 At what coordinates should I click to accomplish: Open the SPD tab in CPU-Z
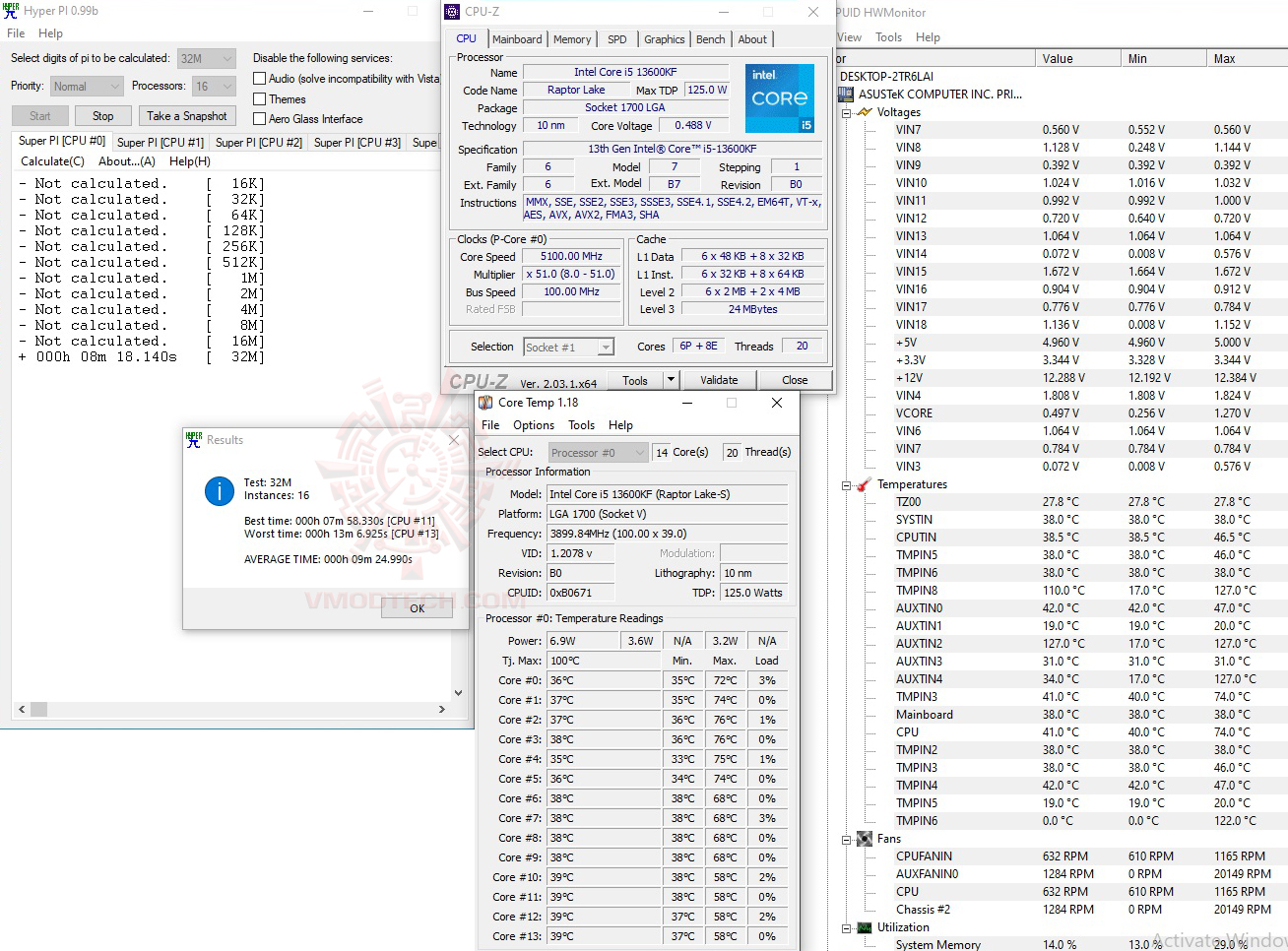pyautogui.click(x=617, y=39)
